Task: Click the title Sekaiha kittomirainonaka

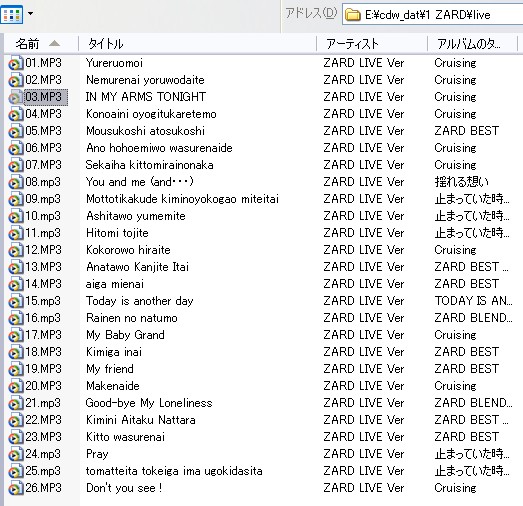Action: (149, 165)
